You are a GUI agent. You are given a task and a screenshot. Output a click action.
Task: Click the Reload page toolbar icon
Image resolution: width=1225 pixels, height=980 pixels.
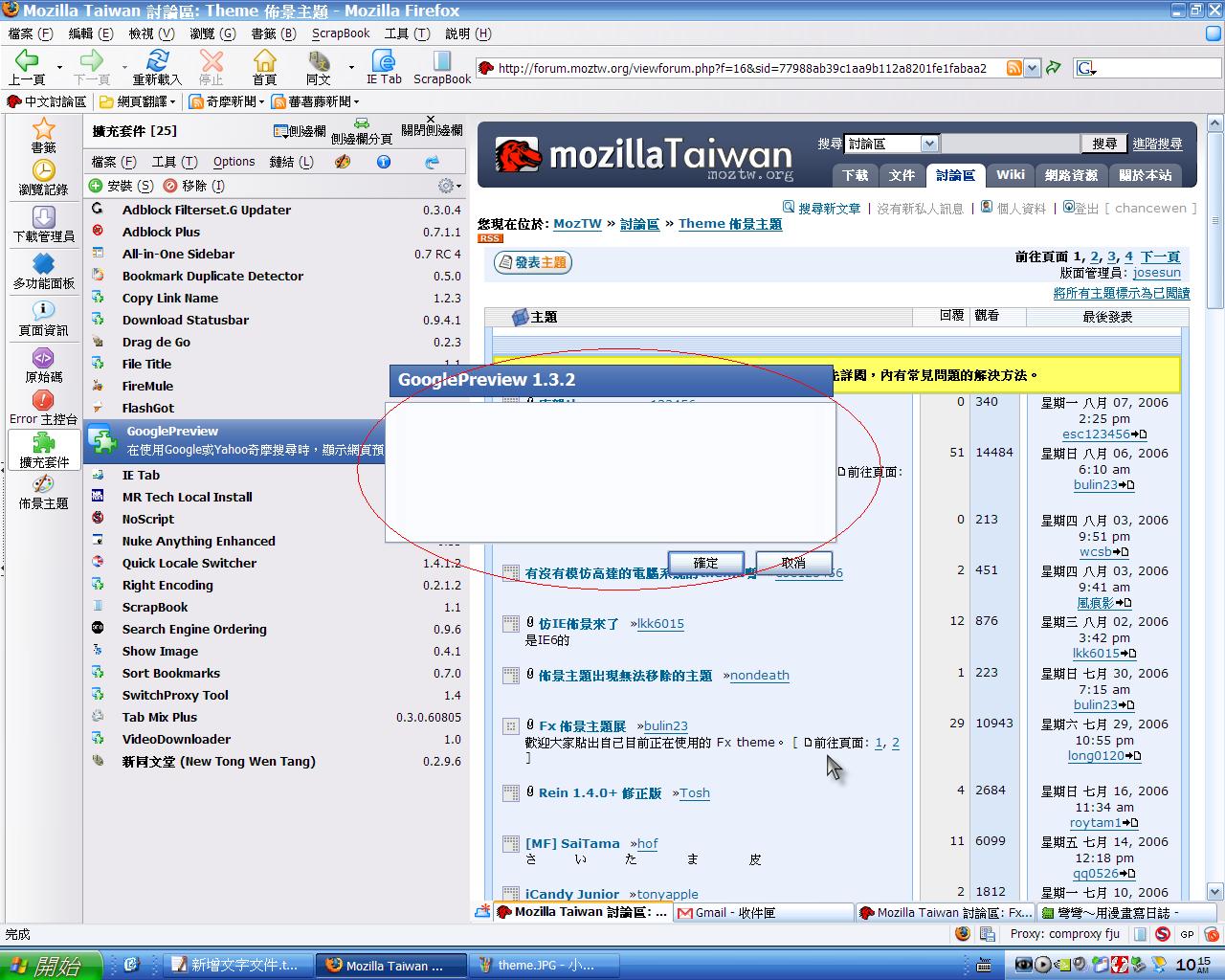157,65
